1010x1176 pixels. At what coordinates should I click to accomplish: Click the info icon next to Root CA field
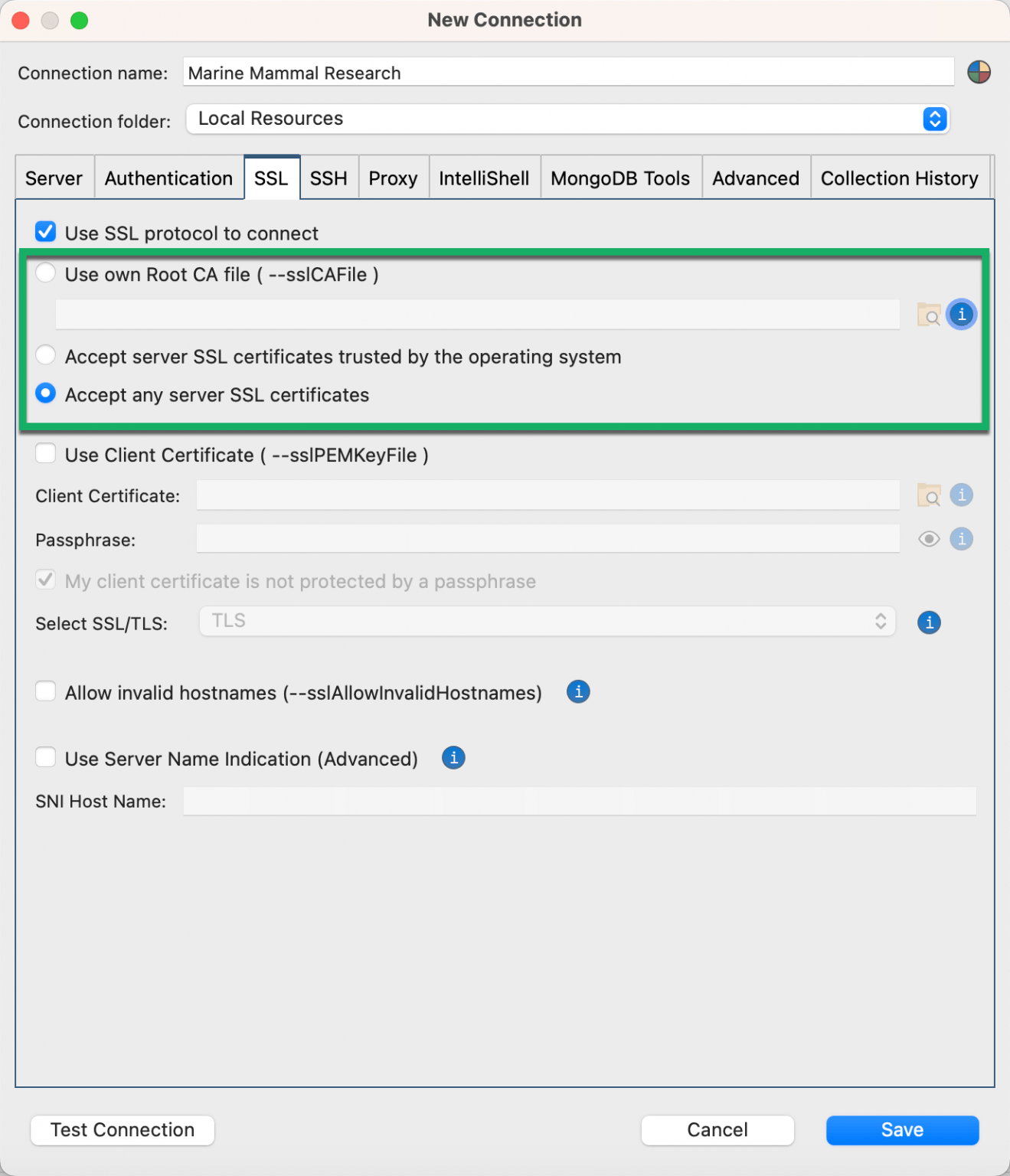(x=962, y=314)
